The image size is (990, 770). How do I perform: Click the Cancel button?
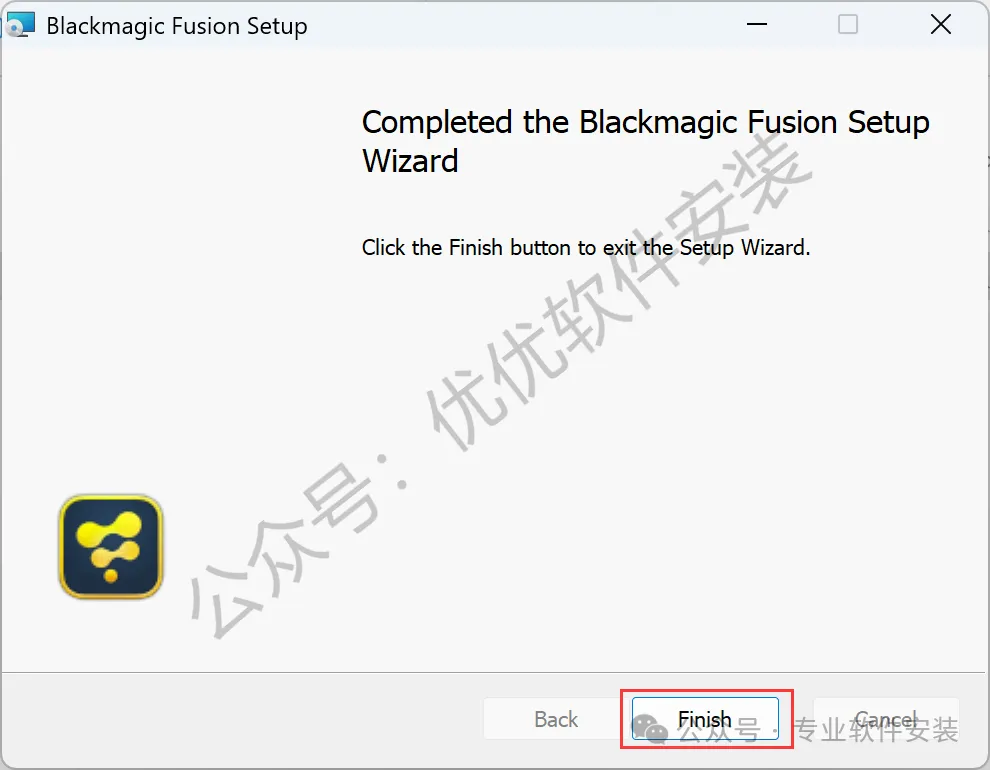coord(886,718)
